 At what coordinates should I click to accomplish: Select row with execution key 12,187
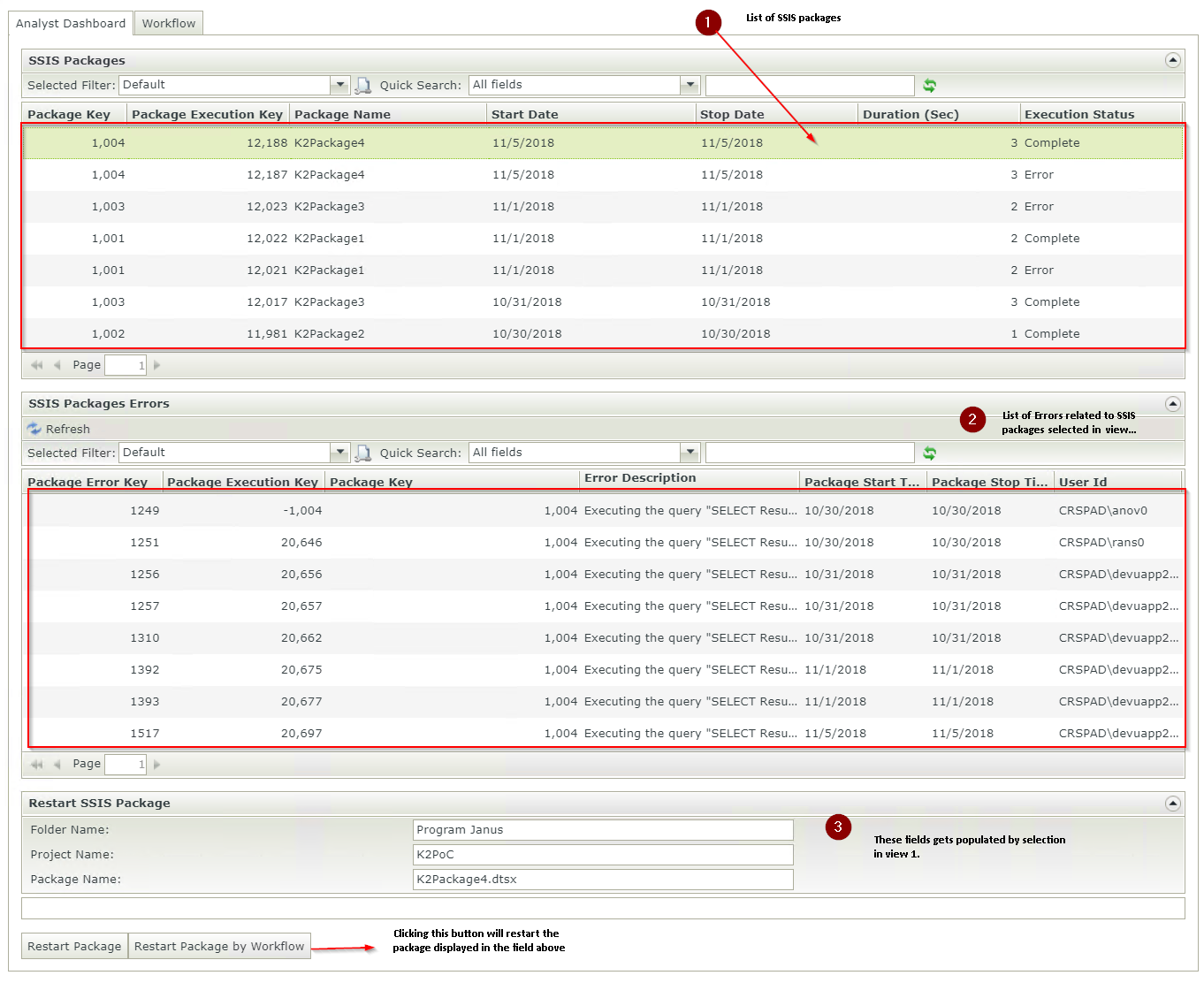603,175
